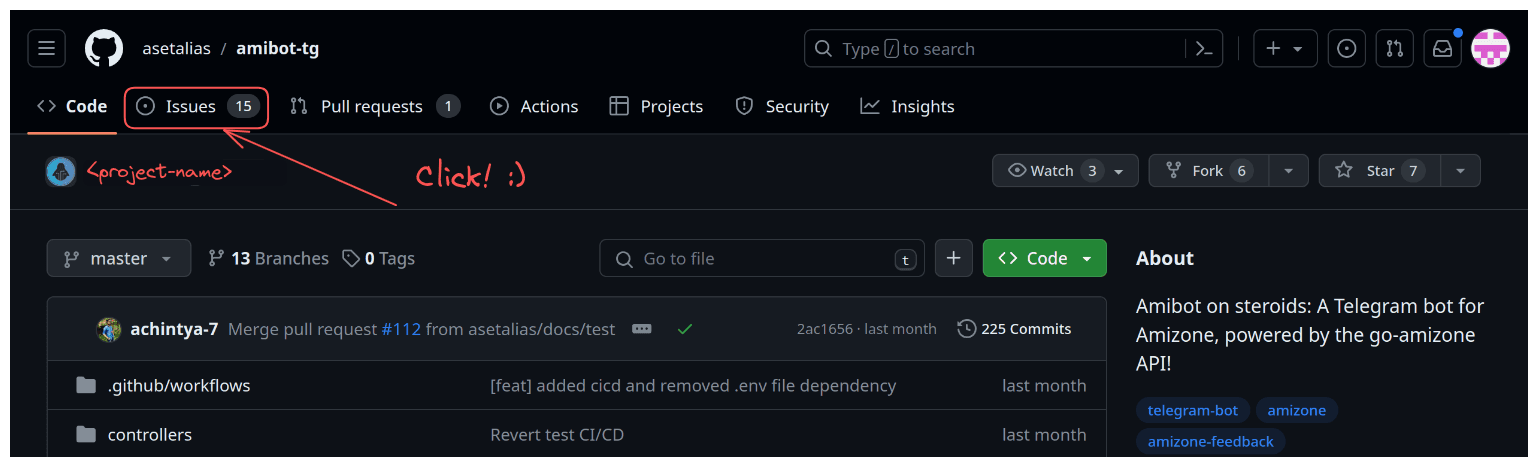Show the commit status green checkmark
This screenshot has height=467, width=1537.
[685, 329]
